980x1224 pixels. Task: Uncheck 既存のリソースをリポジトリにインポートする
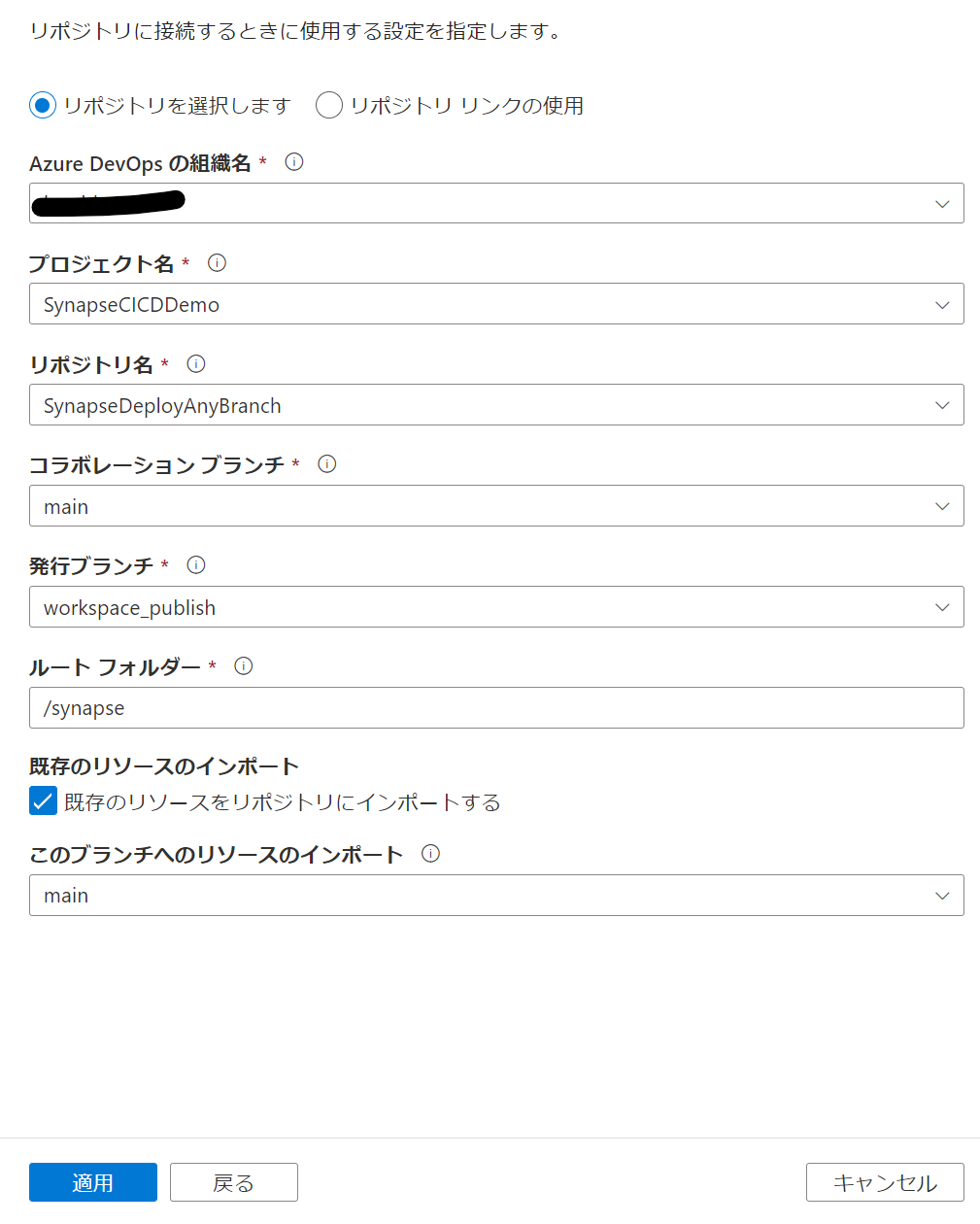(43, 802)
